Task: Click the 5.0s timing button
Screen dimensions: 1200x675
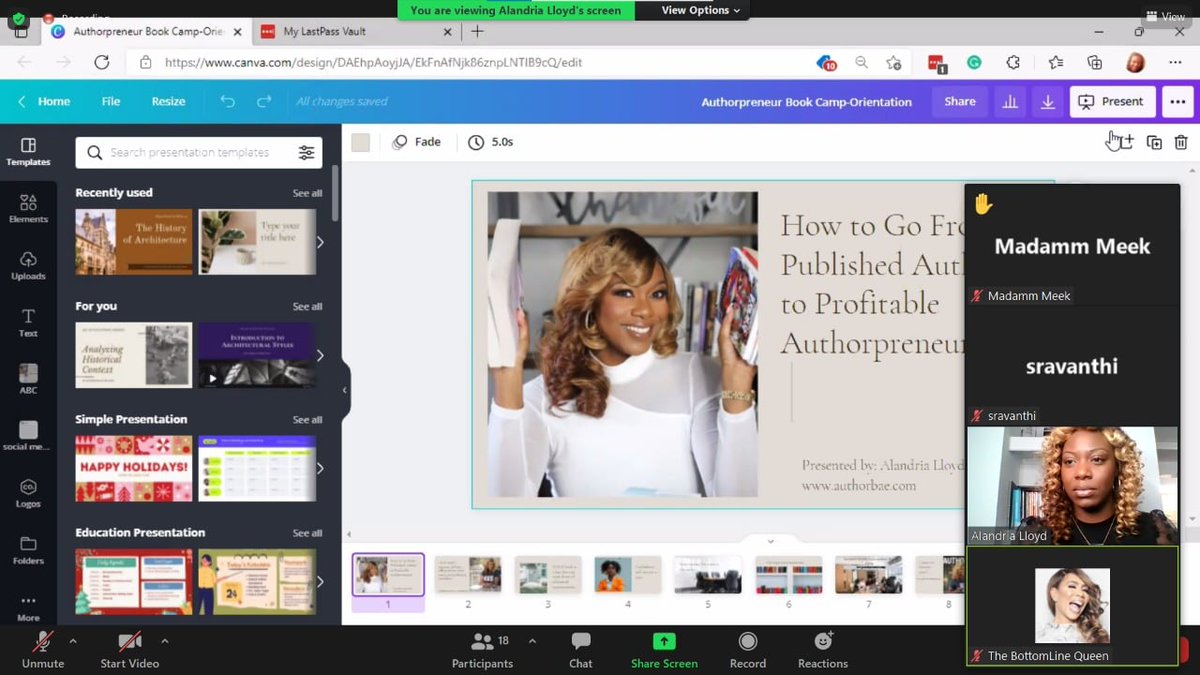Action: pyautogui.click(x=491, y=142)
